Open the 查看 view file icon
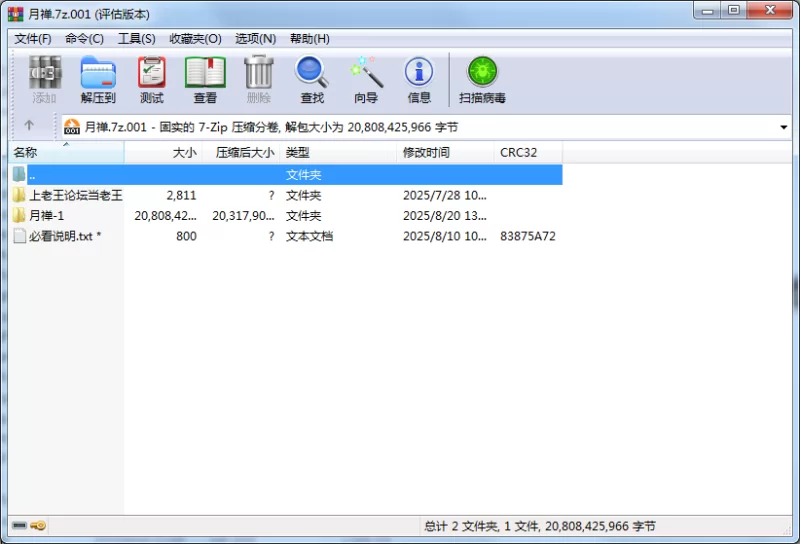The height and width of the screenshot is (544, 800). point(205,80)
